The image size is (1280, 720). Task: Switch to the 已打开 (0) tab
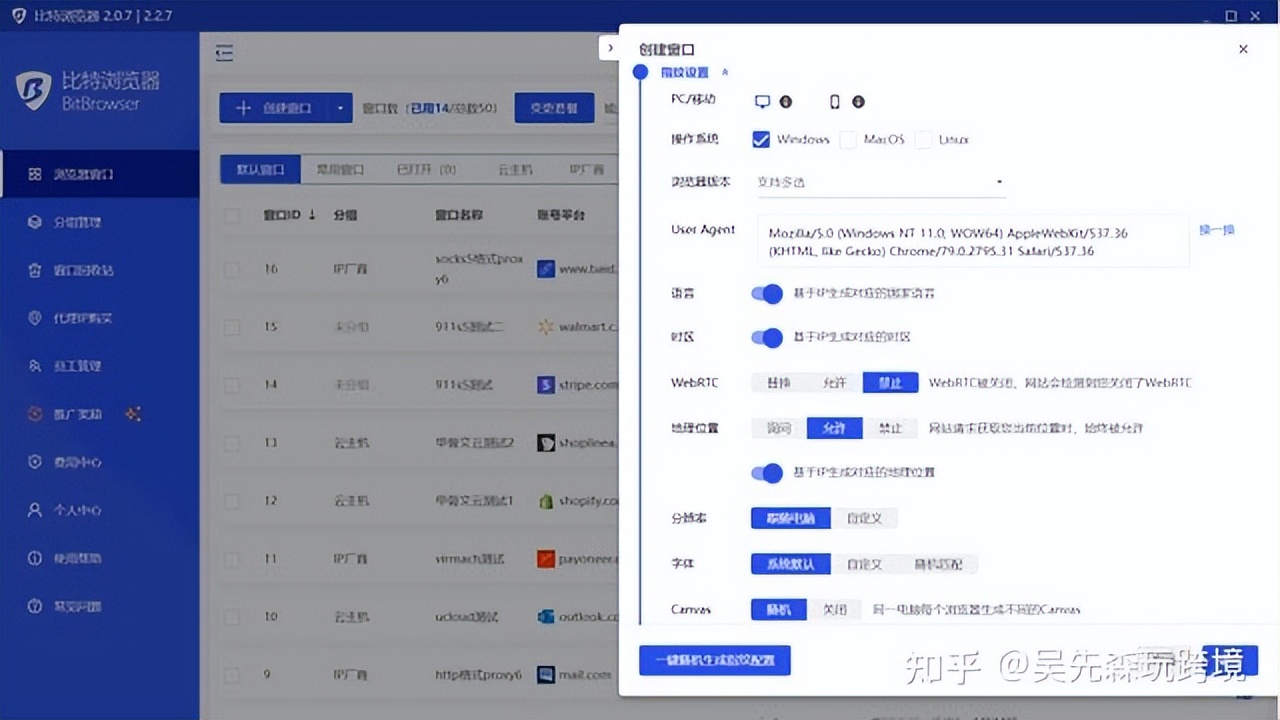(x=426, y=170)
